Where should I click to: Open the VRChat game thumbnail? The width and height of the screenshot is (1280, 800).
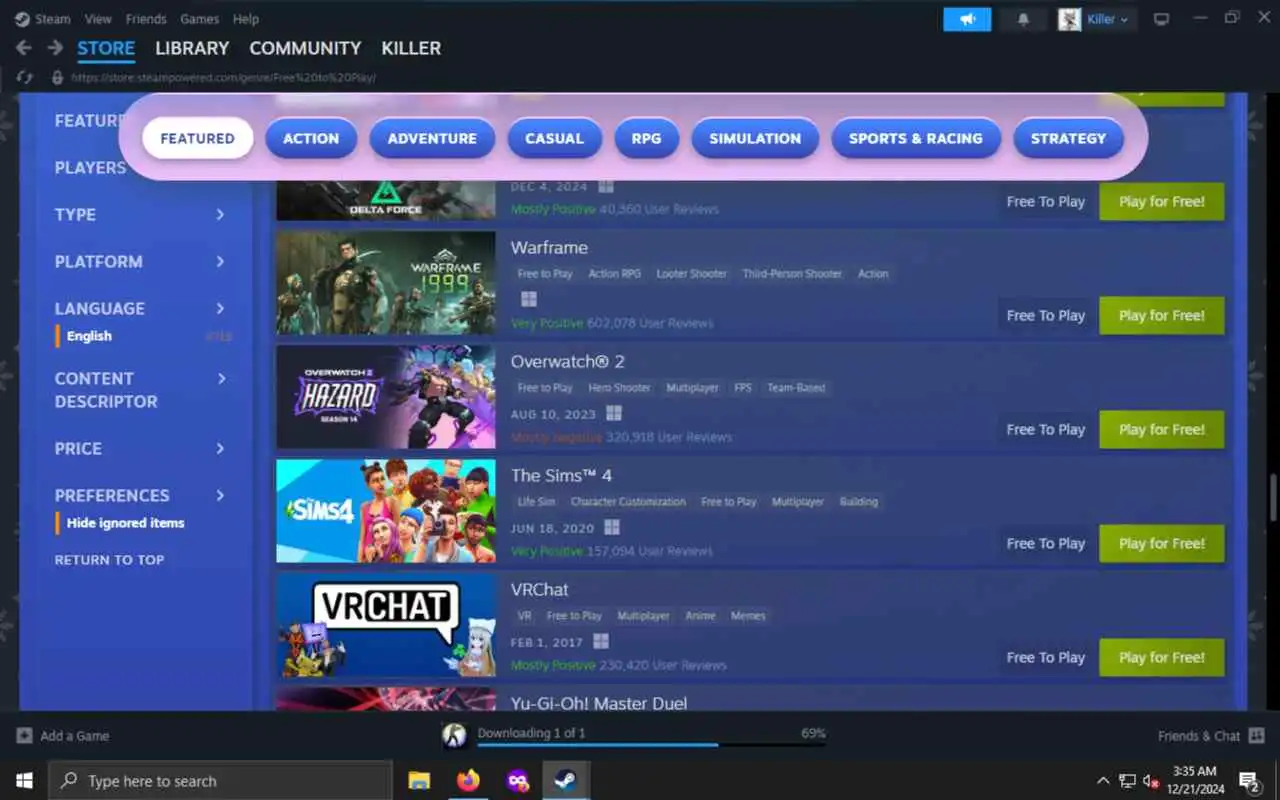click(x=386, y=625)
